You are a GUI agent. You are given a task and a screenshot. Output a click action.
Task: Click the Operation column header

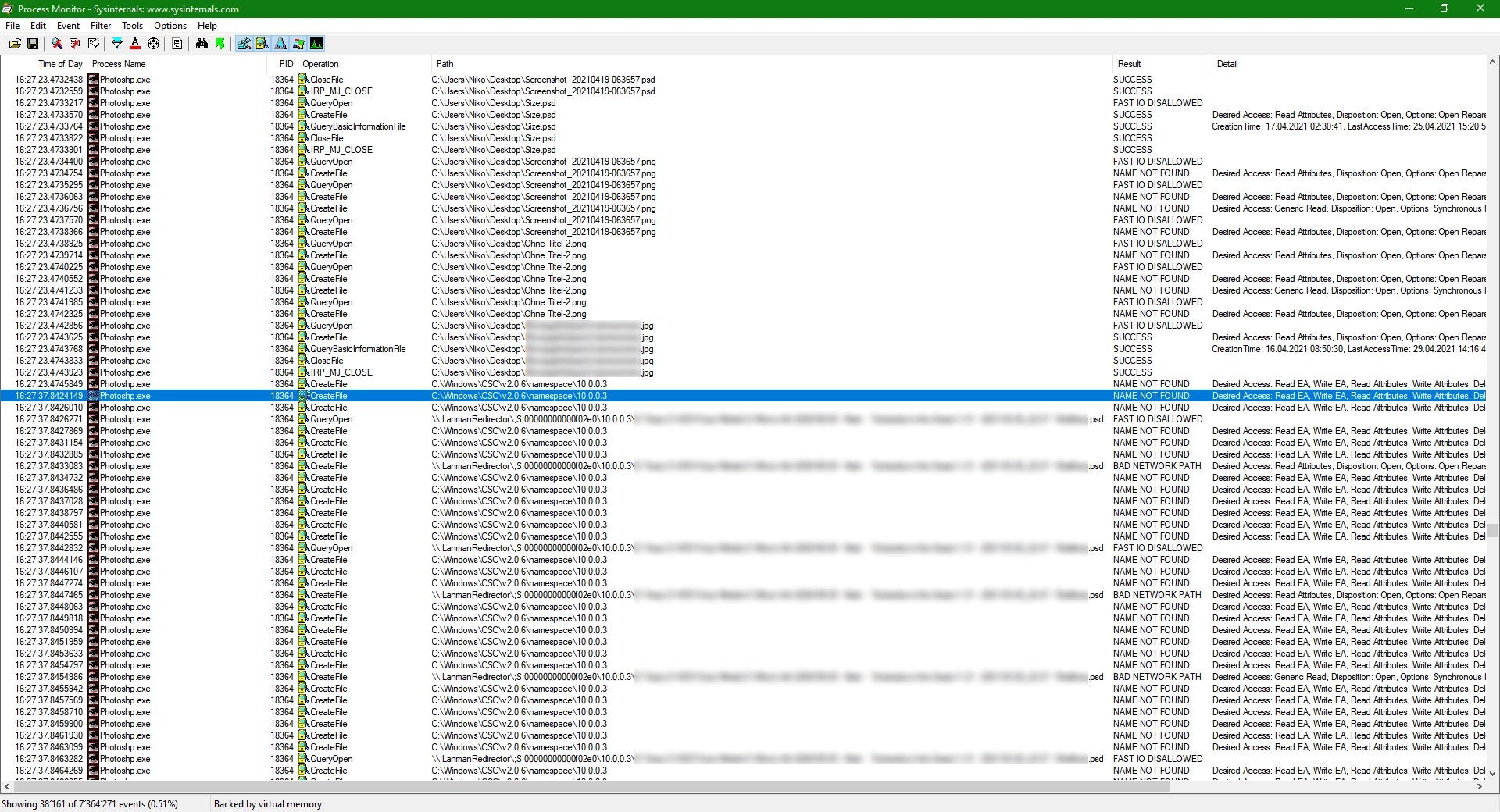coord(364,64)
